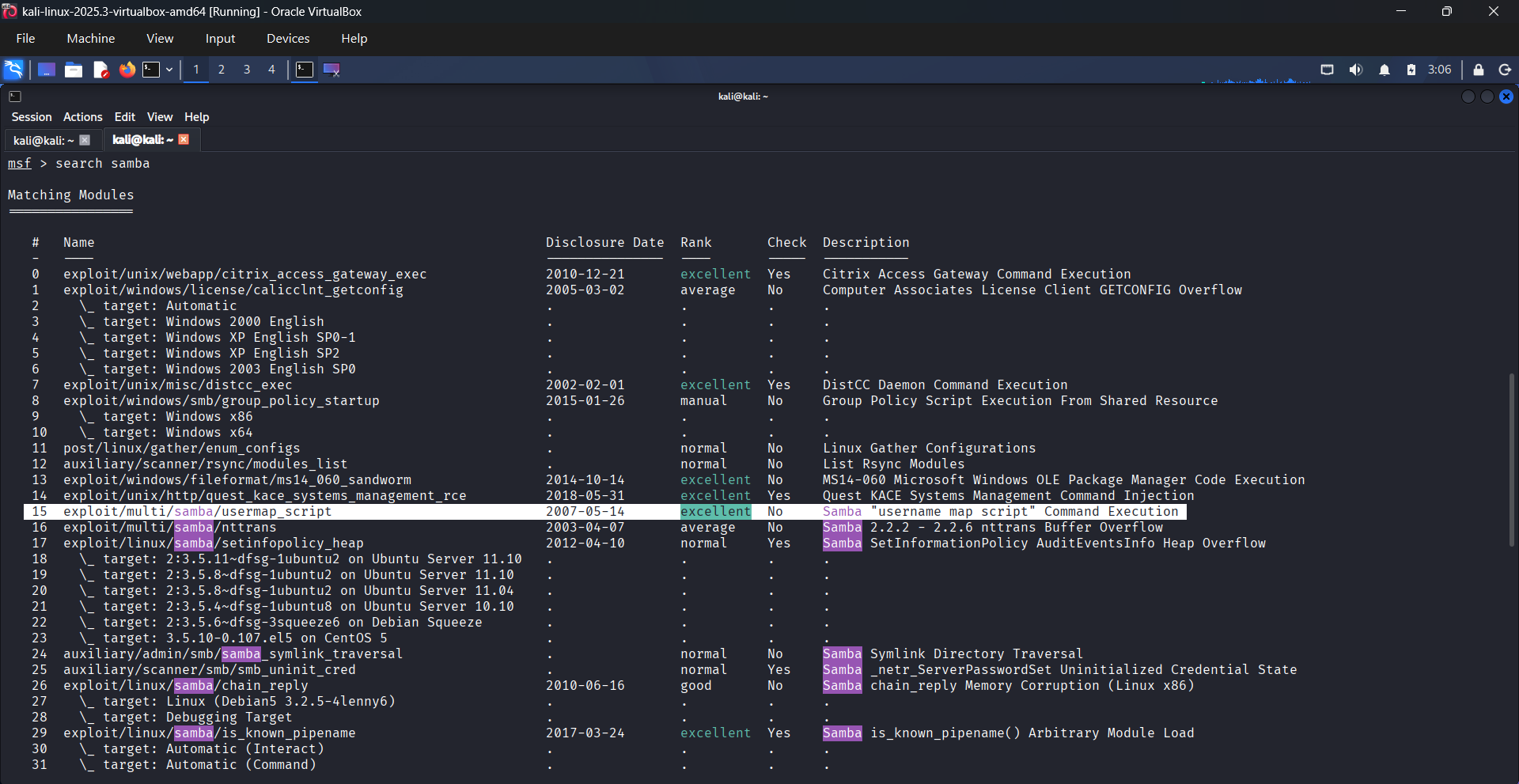Maximize the terminal window with second circle button
Viewport: 1519px width, 784px height.
click(x=1487, y=97)
